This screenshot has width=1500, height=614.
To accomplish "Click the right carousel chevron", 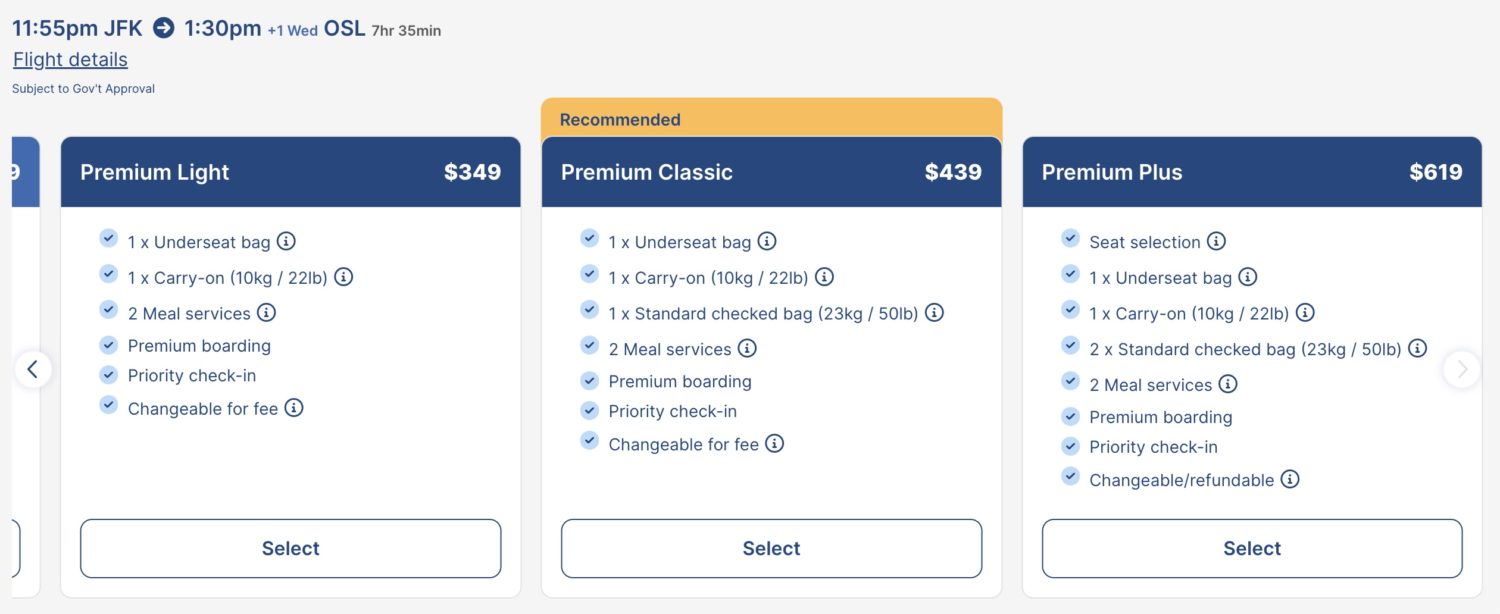I will point(1462,369).
